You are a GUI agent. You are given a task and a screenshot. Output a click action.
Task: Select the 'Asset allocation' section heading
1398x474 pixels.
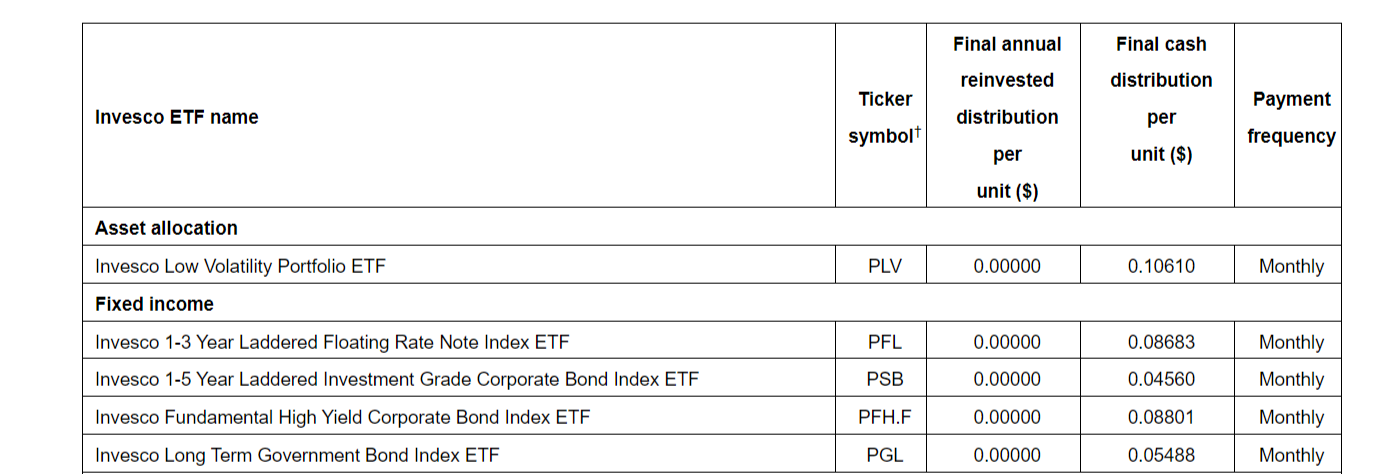[x=166, y=228]
